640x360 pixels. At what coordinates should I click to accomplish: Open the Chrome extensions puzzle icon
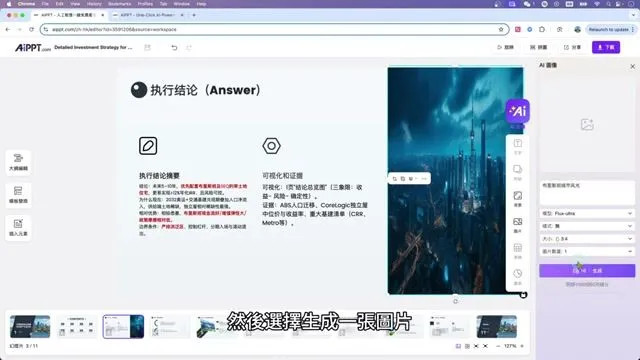tap(542, 29)
